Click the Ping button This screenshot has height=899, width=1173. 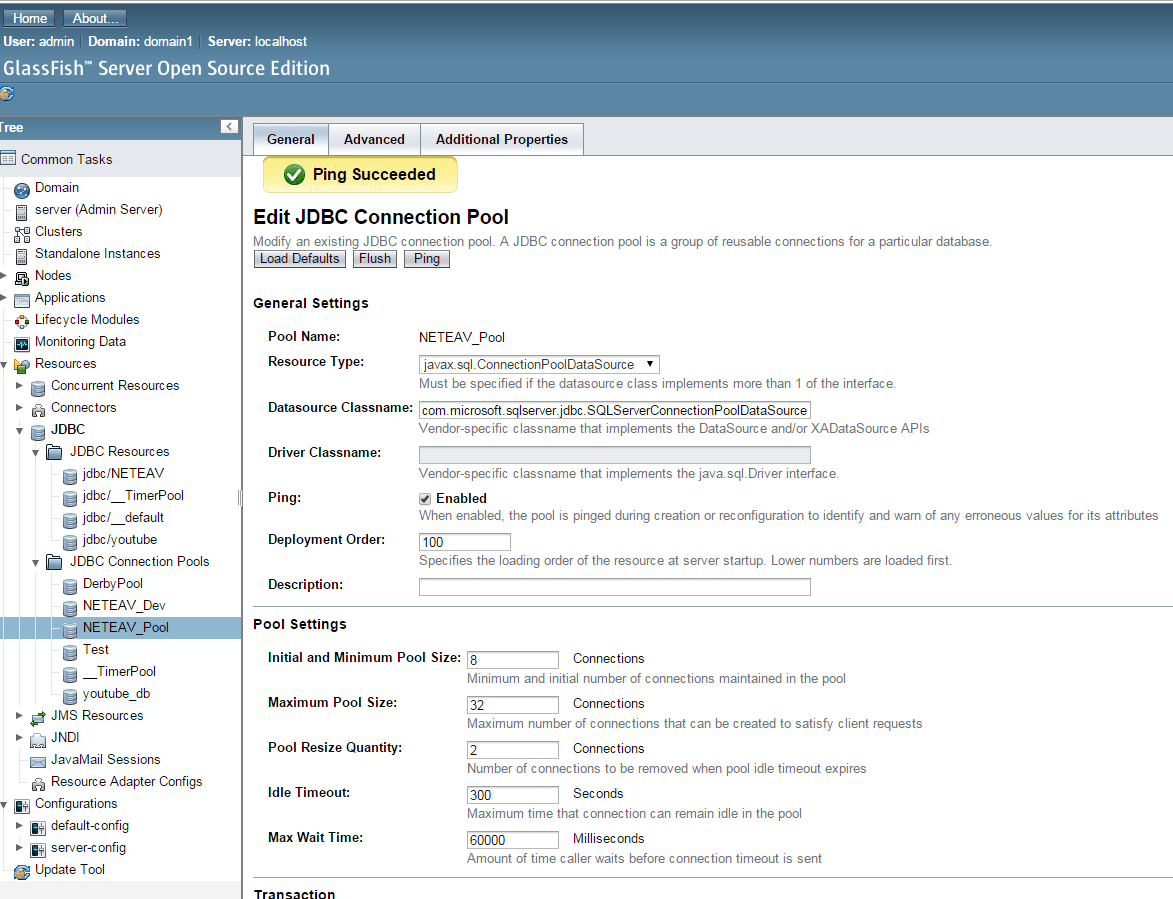coord(426,259)
